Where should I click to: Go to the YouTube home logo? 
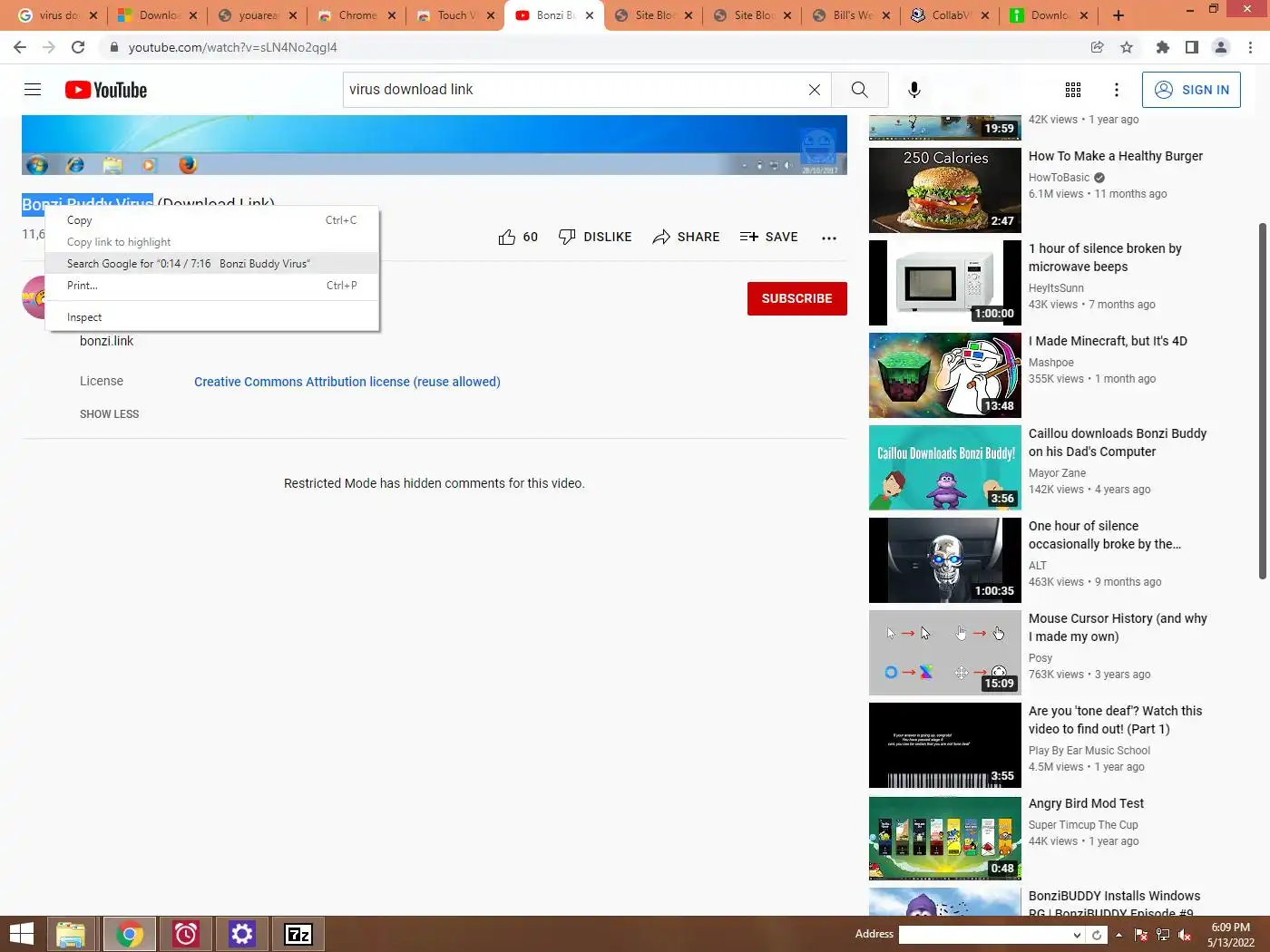[x=106, y=90]
